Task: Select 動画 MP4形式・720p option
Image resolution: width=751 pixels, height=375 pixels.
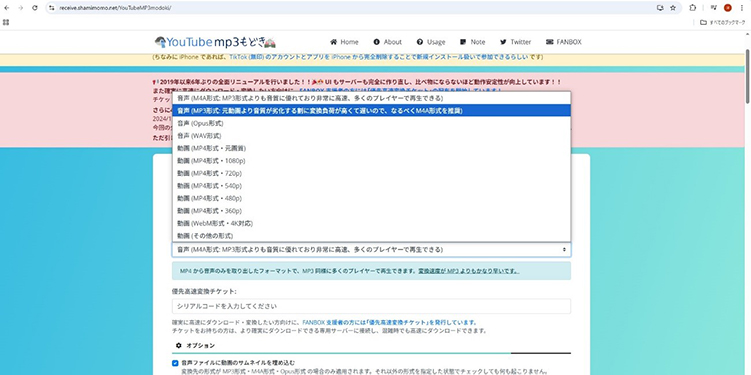Action: point(372,173)
